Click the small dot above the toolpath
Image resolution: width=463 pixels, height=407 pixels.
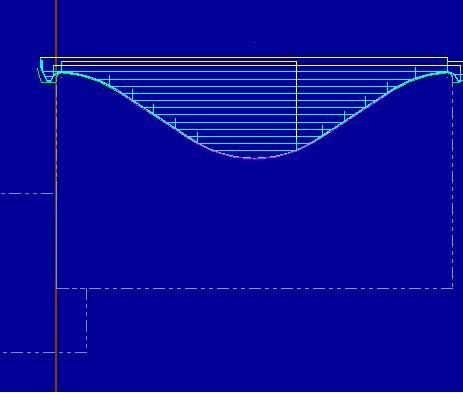(x=254, y=43)
